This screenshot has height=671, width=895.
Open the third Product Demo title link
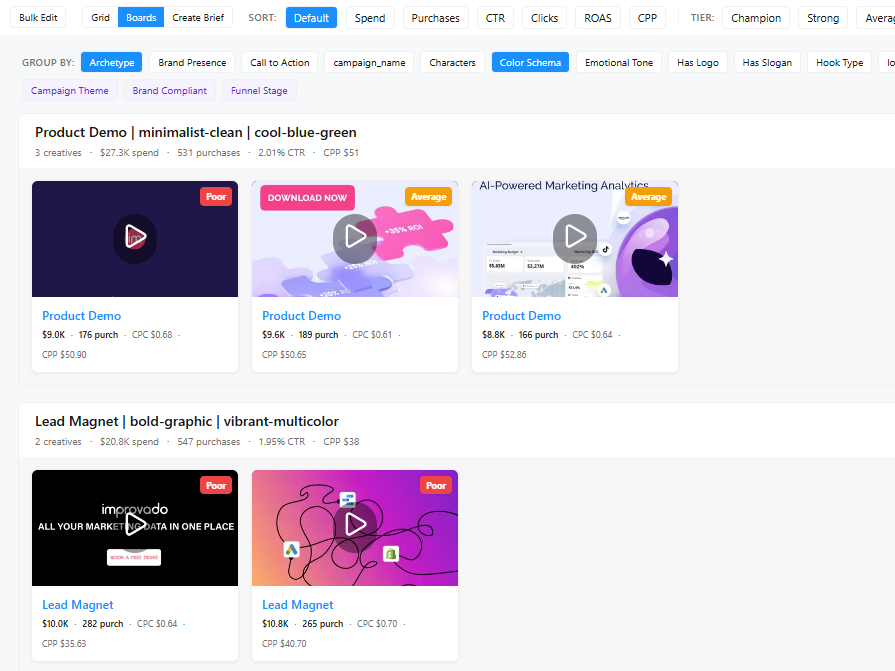coord(521,316)
